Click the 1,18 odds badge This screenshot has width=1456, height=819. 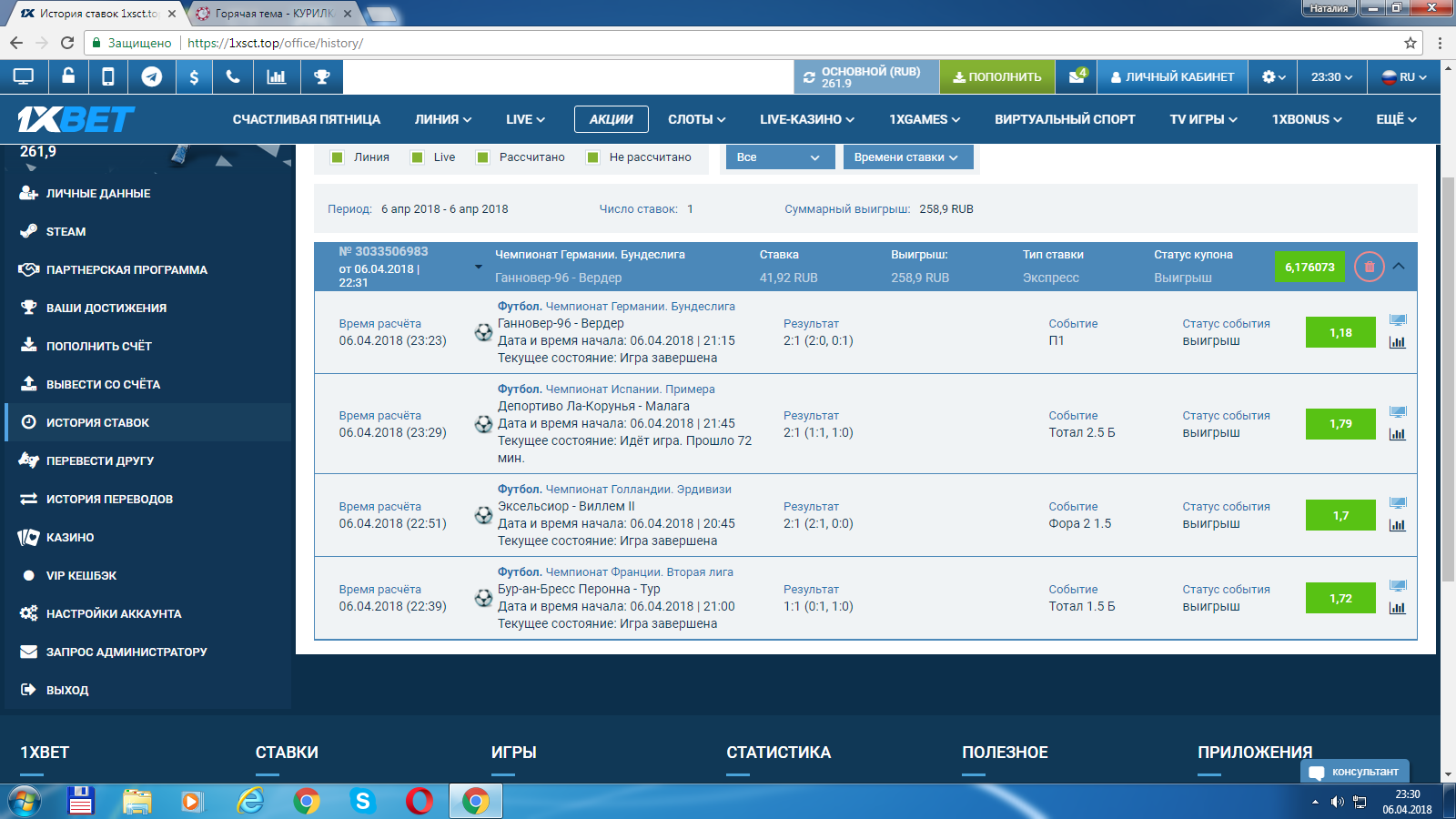click(x=1340, y=332)
